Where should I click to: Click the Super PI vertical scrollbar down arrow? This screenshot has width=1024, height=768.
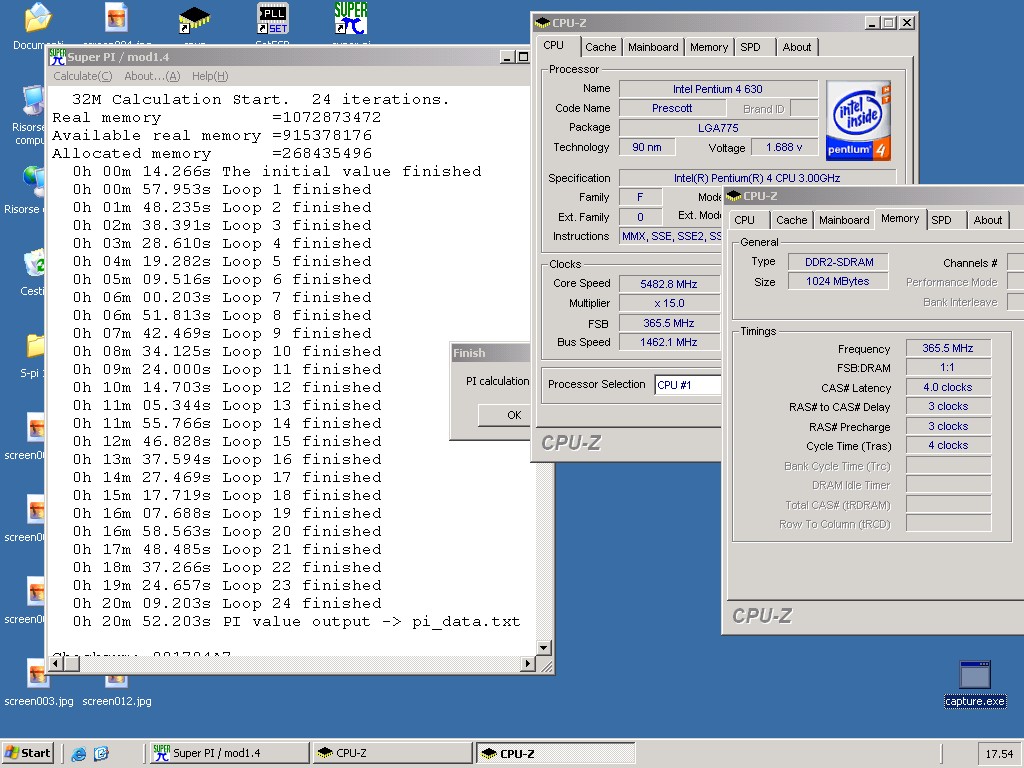tap(543, 648)
